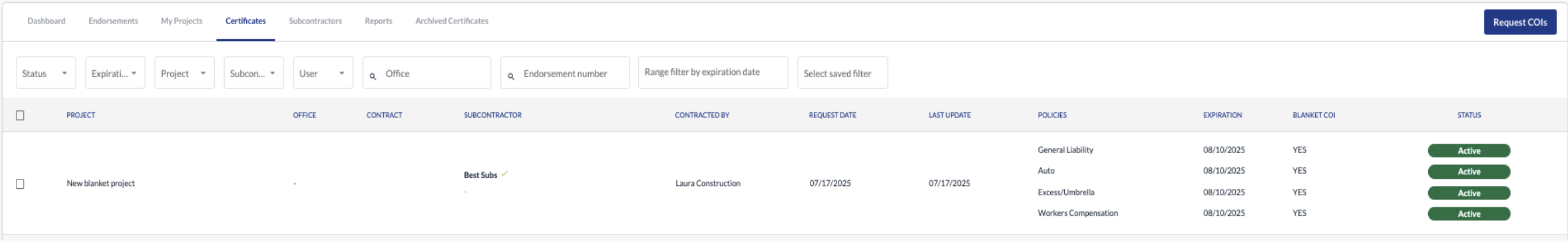Viewport: 1568px width, 242px height.
Task: Open the Status filter dropdown
Action: 46,73
